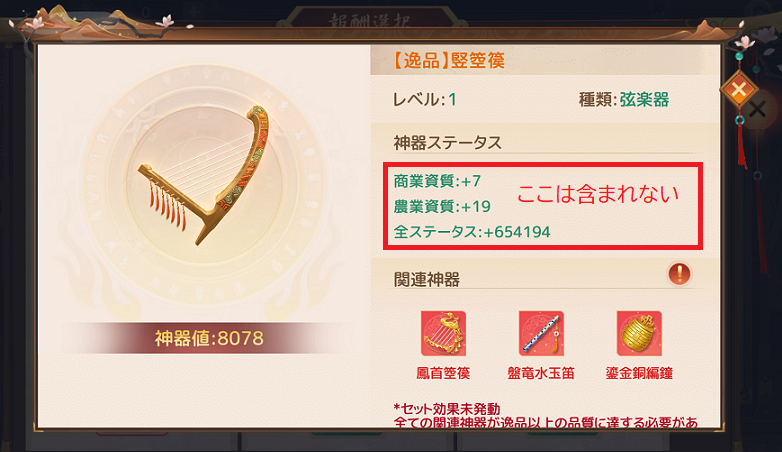The width and height of the screenshot is (782, 452).
Task: Click the 神器値:8078 banner
Action: point(209,338)
